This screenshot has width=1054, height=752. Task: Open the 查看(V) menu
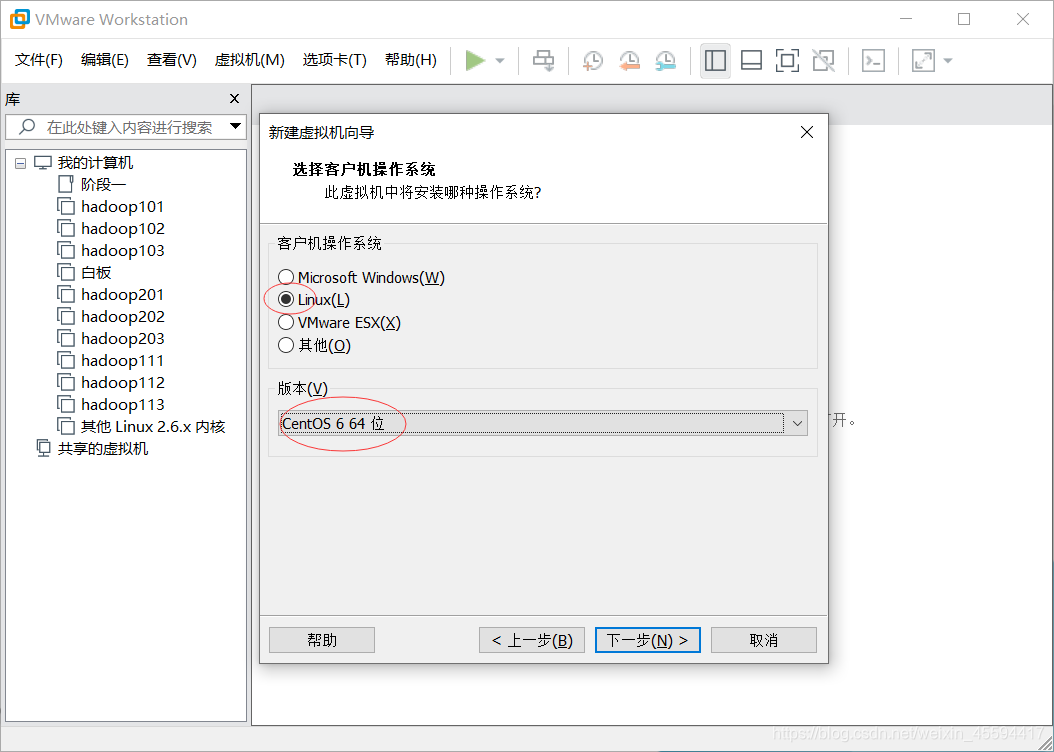pyautogui.click(x=171, y=60)
